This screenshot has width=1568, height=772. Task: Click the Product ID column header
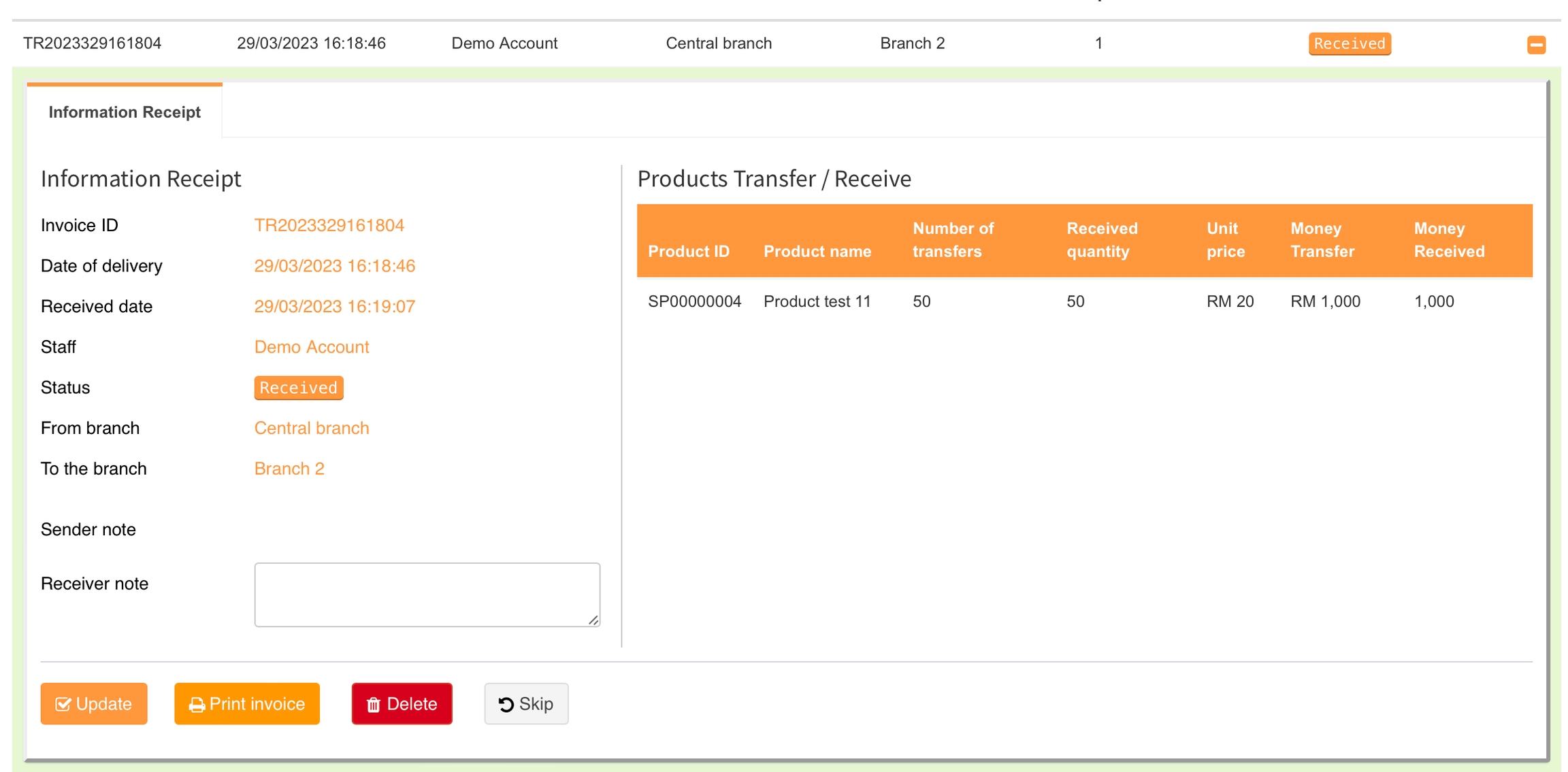point(688,251)
